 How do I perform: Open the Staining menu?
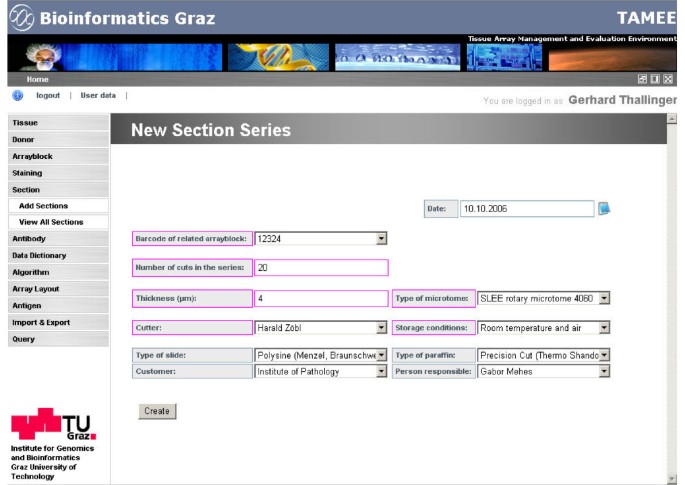tap(58, 173)
